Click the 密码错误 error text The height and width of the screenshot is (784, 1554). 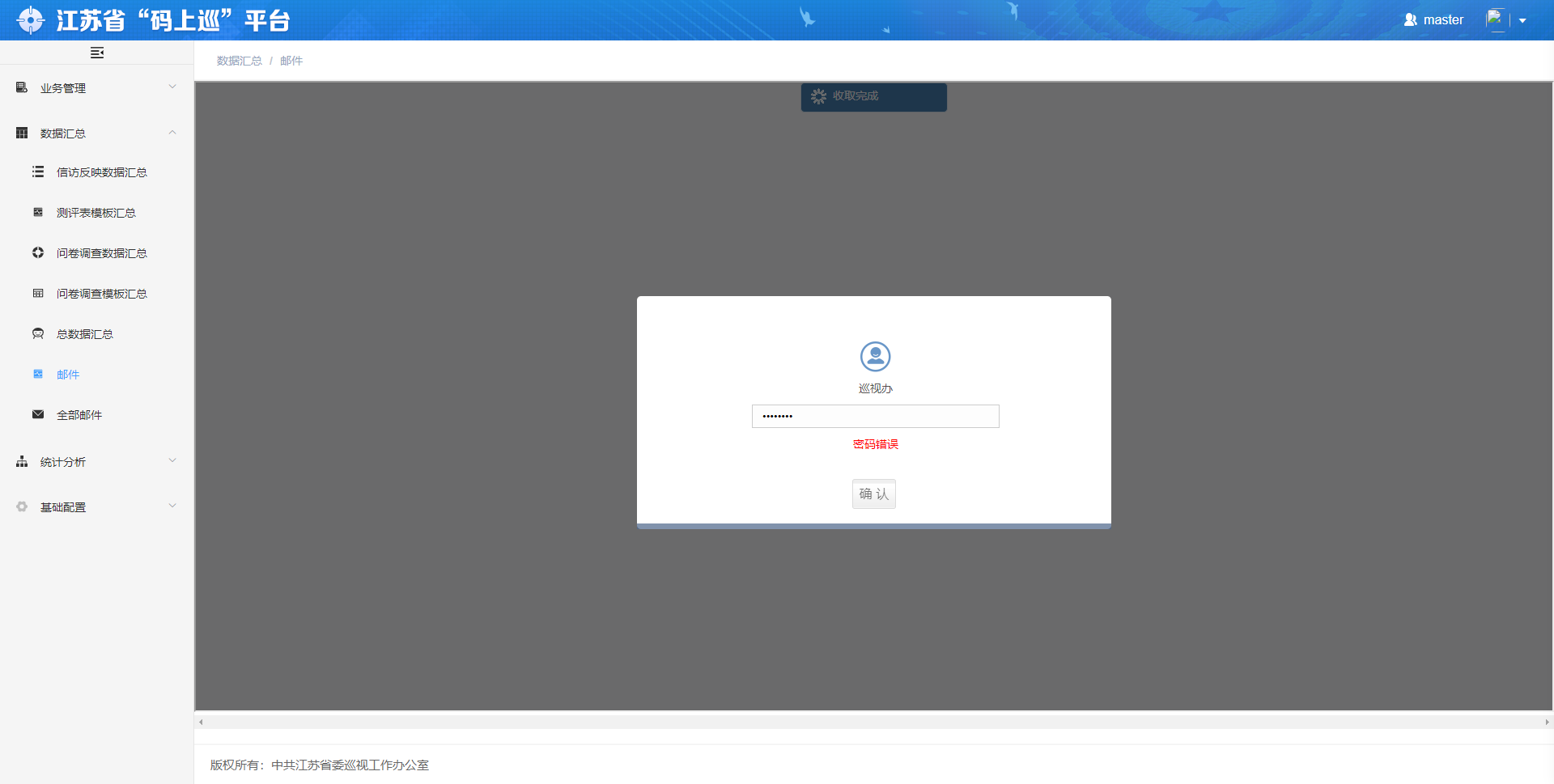click(x=876, y=444)
